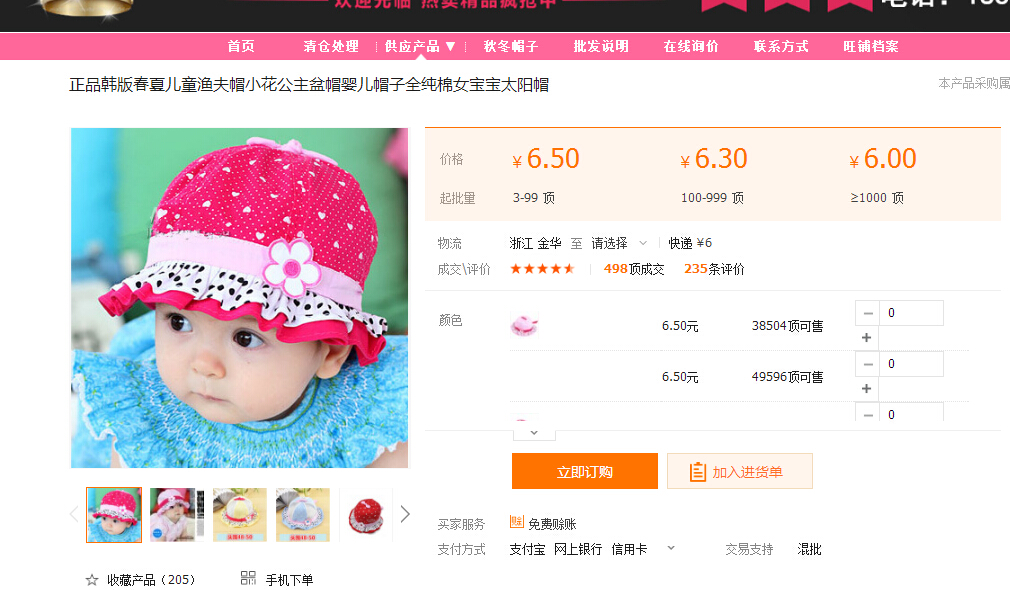Click the five-star rating icons
The height and width of the screenshot is (590, 1010).
pyautogui.click(x=542, y=269)
